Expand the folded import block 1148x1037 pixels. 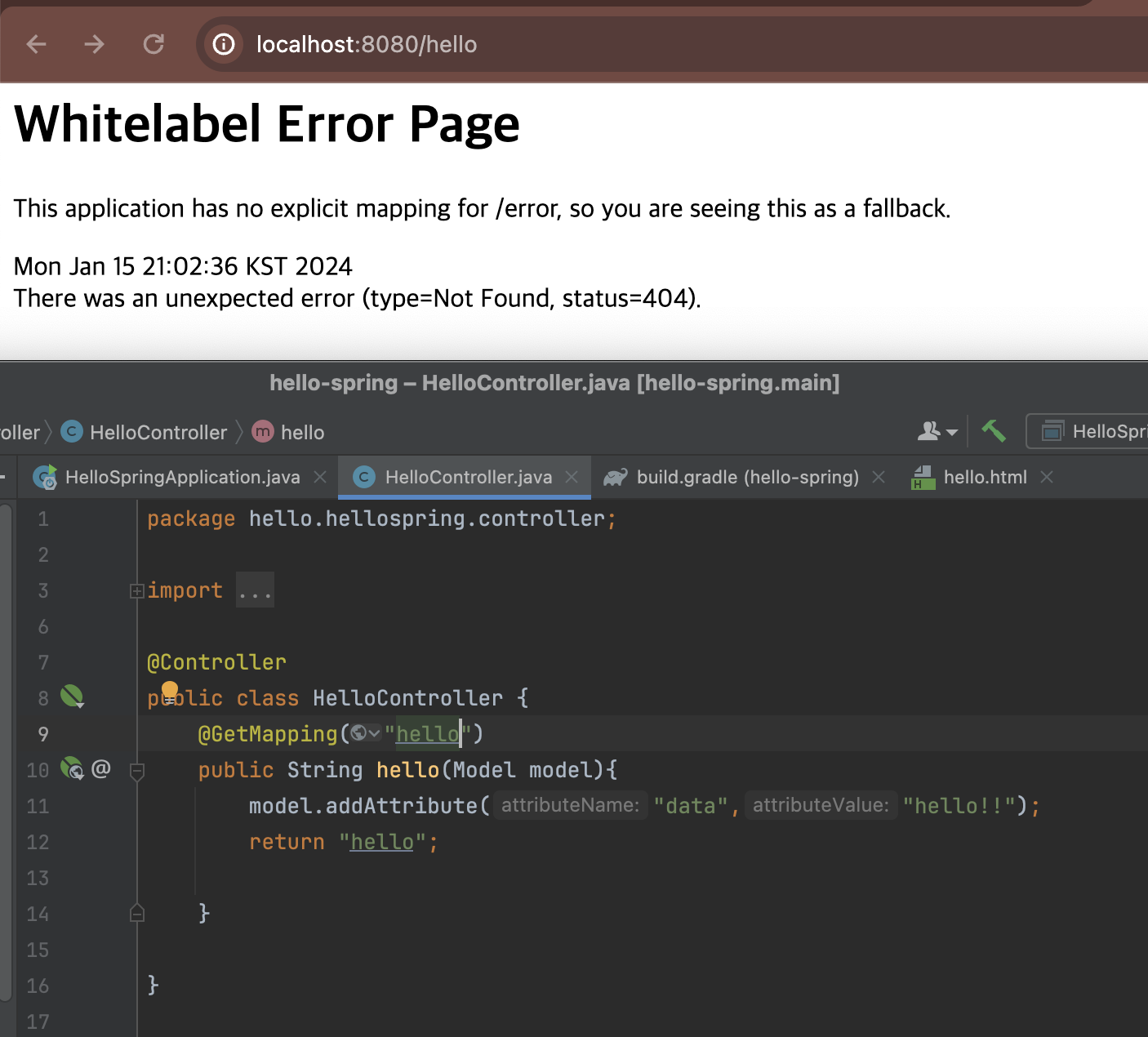point(137,591)
